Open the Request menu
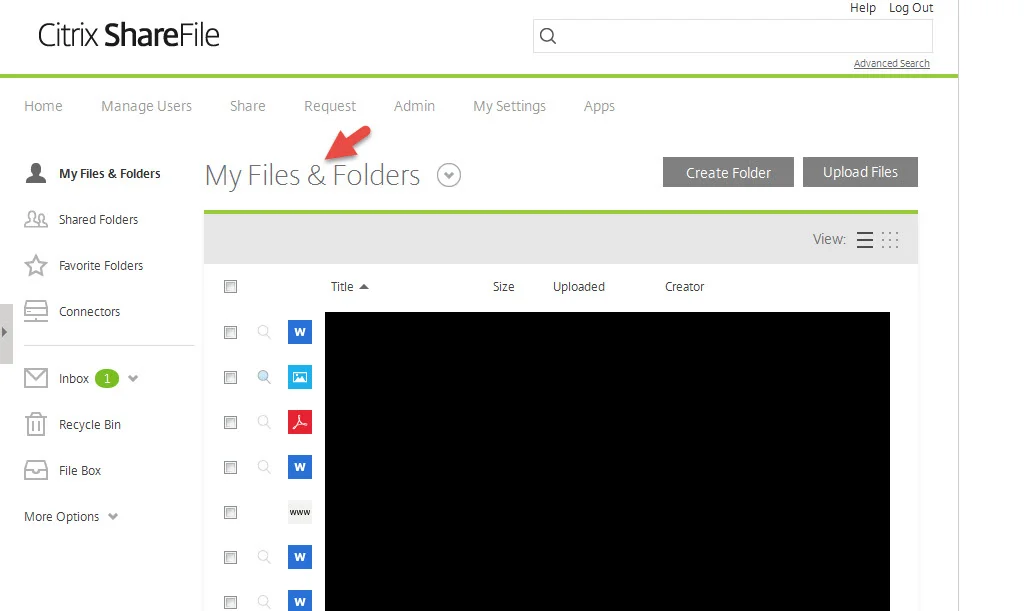Viewport: 1024px width, 611px height. [x=330, y=106]
